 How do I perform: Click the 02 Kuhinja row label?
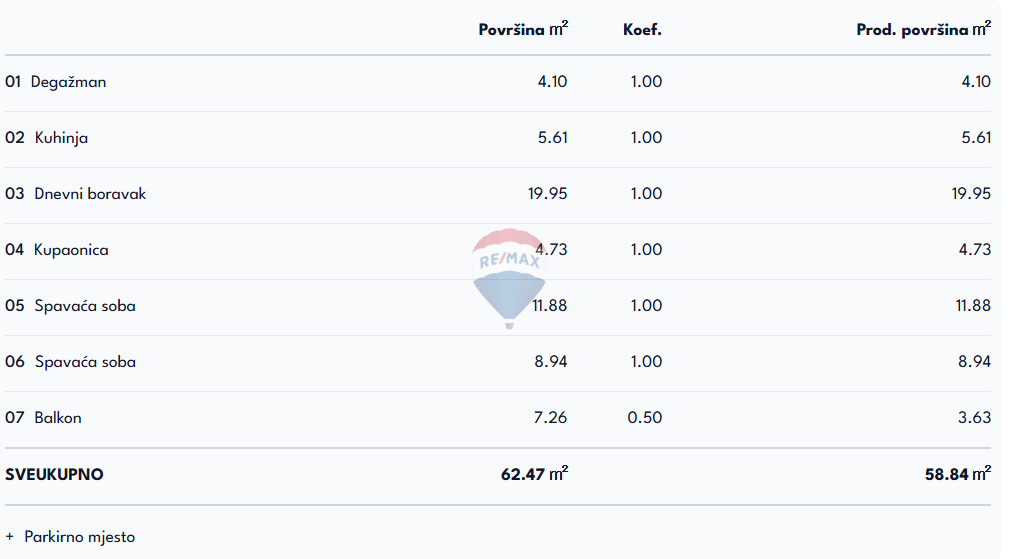[47, 138]
